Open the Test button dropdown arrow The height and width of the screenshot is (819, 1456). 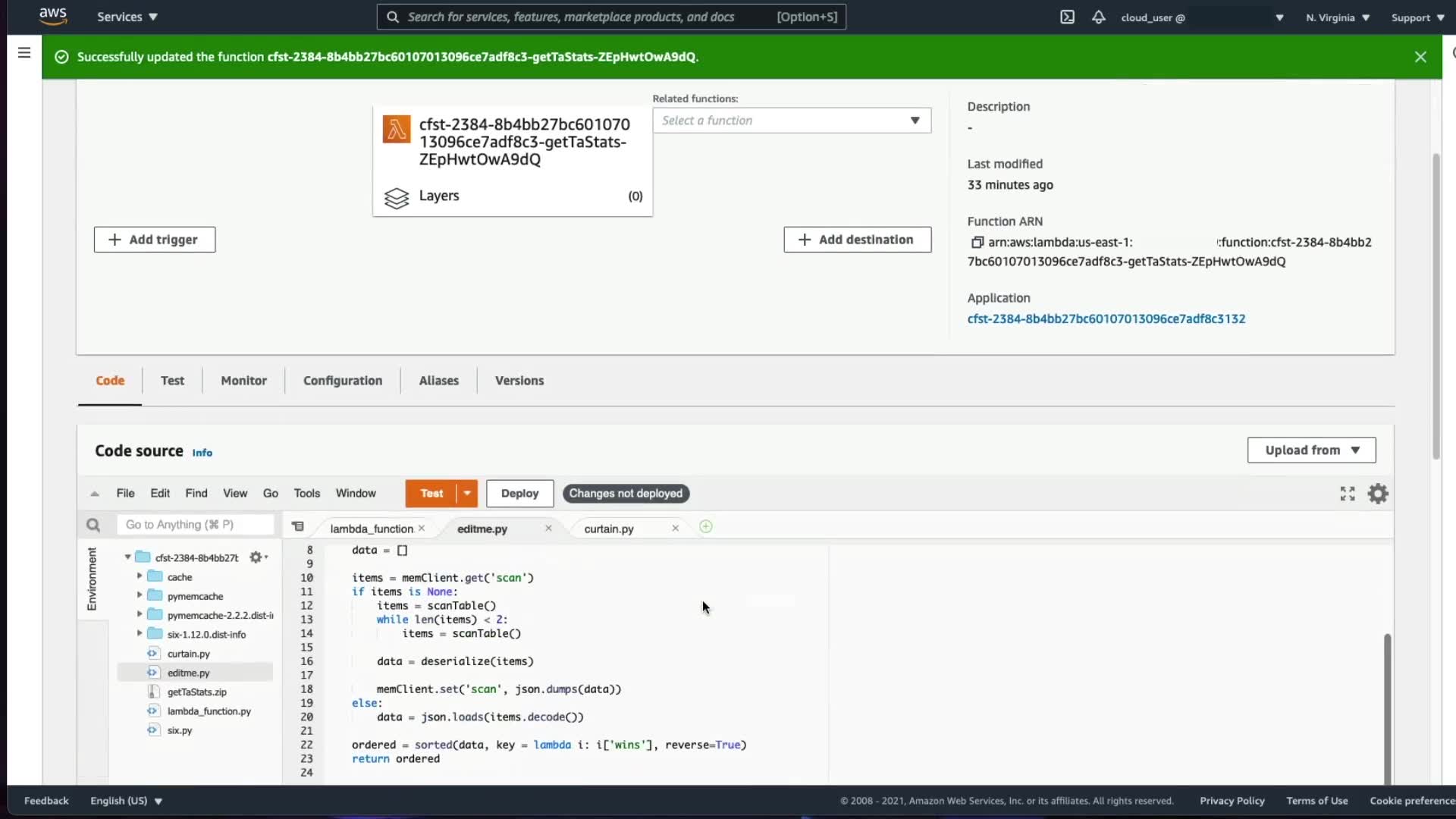[x=467, y=494]
